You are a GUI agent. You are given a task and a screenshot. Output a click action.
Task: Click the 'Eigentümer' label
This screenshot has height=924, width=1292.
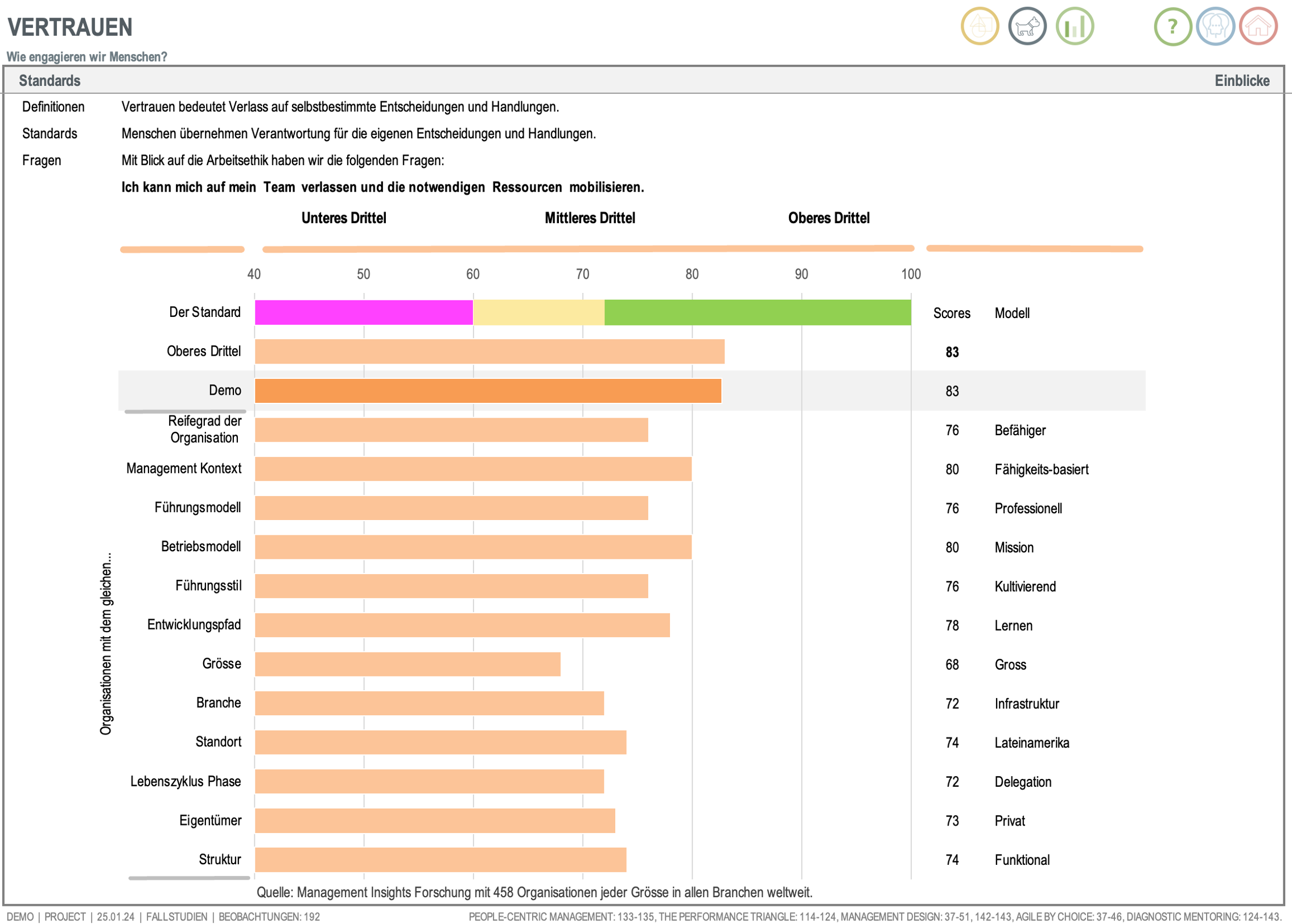[x=211, y=820]
